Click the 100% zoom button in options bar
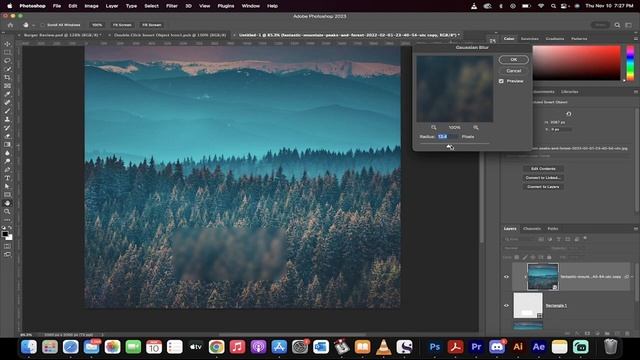Viewport: 640px width, 360px height. (x=97, y=25)
